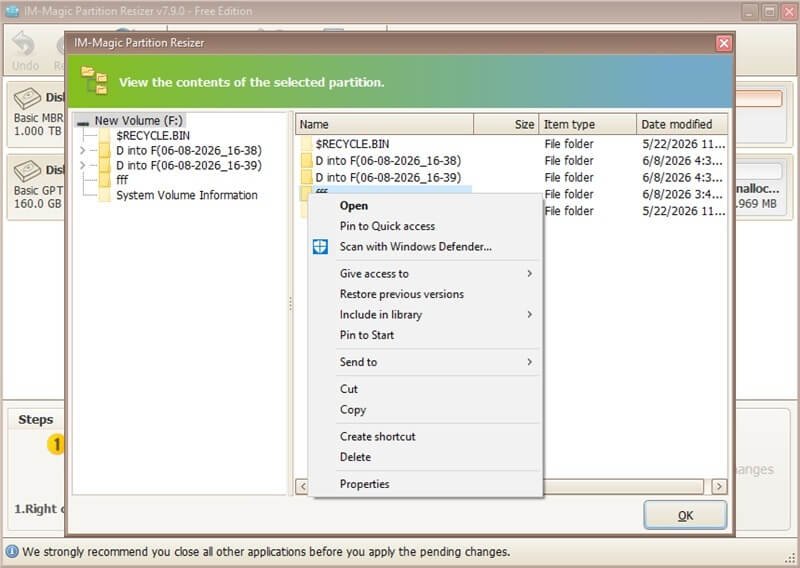Open the Include in library submenu

[x=426, y=315]
